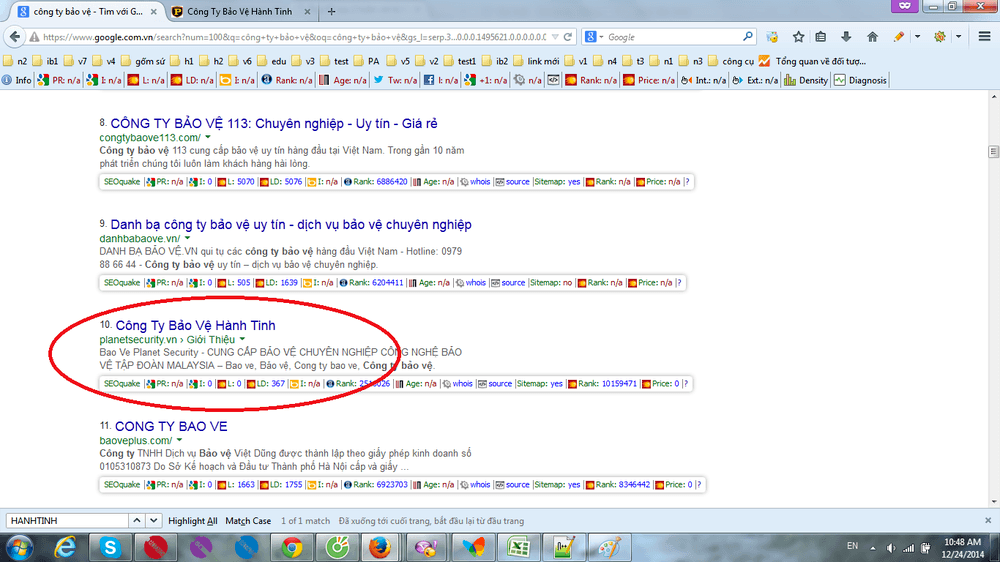Click the Int.: n/a toolbar item

pos(703,80)
